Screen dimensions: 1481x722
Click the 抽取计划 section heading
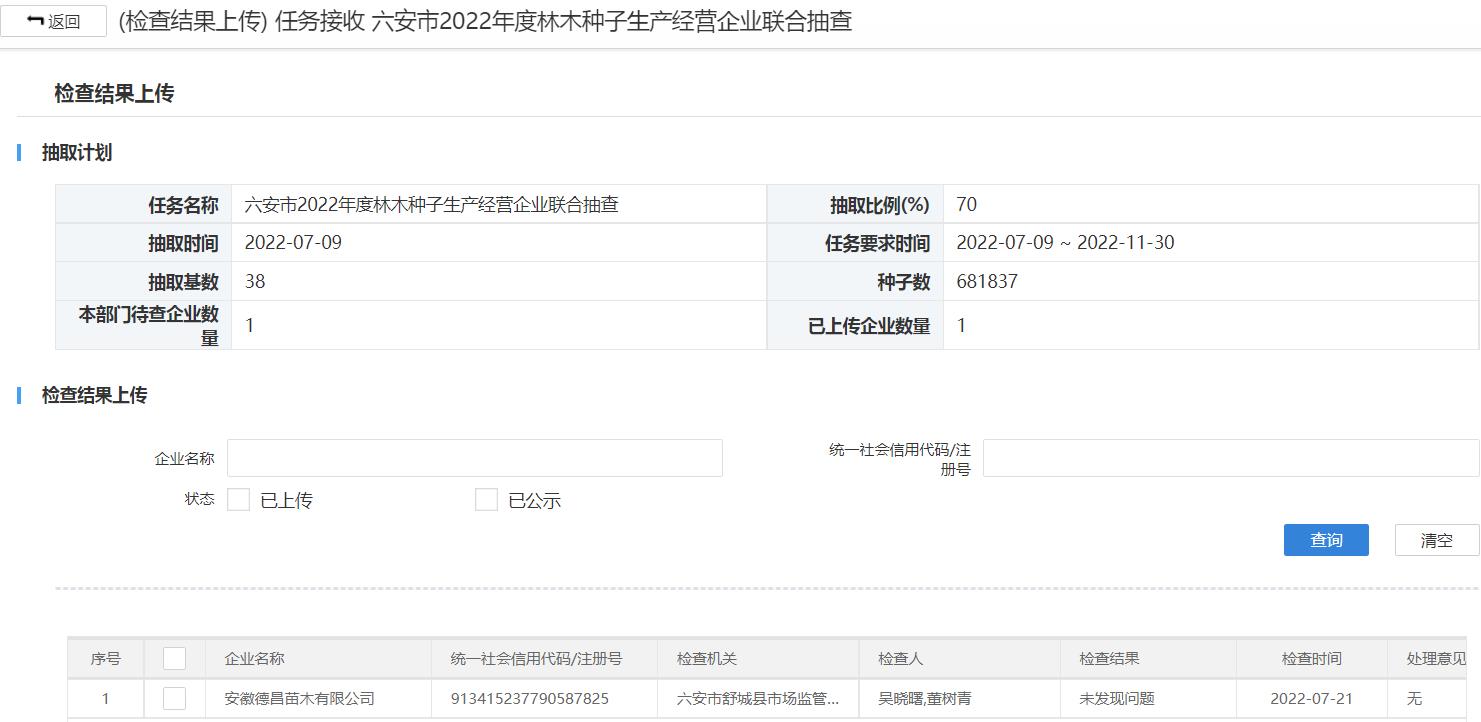point(77,153)
